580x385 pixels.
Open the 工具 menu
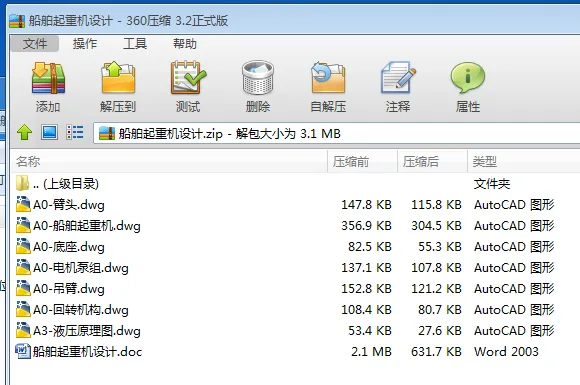pyautogui.click(x=135, y=44)
